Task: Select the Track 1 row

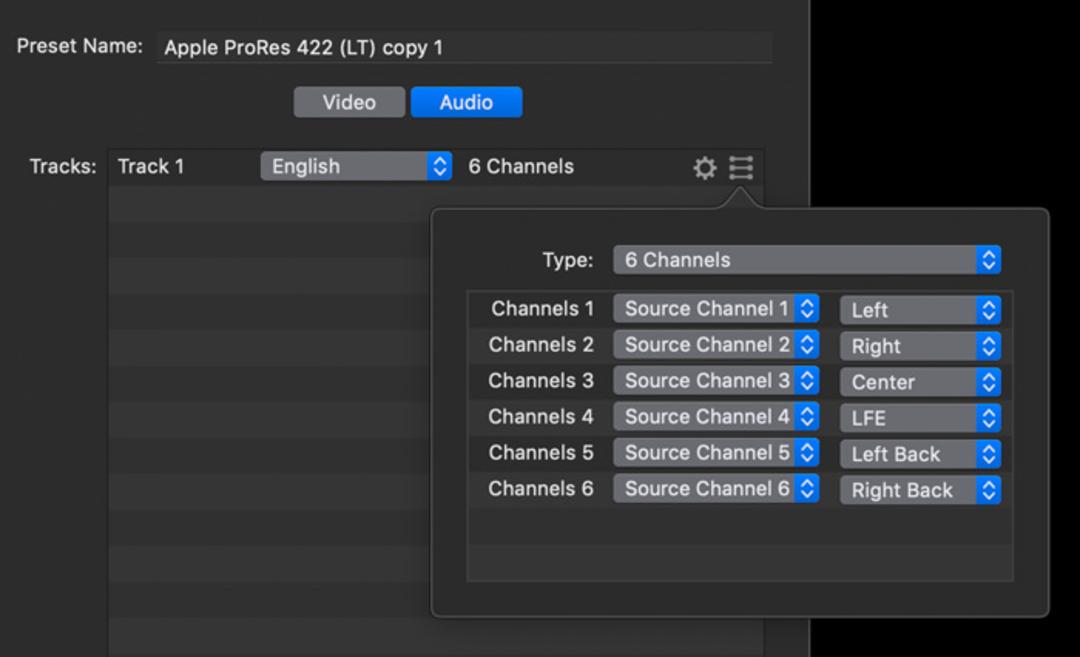Action: pos(435,167)
